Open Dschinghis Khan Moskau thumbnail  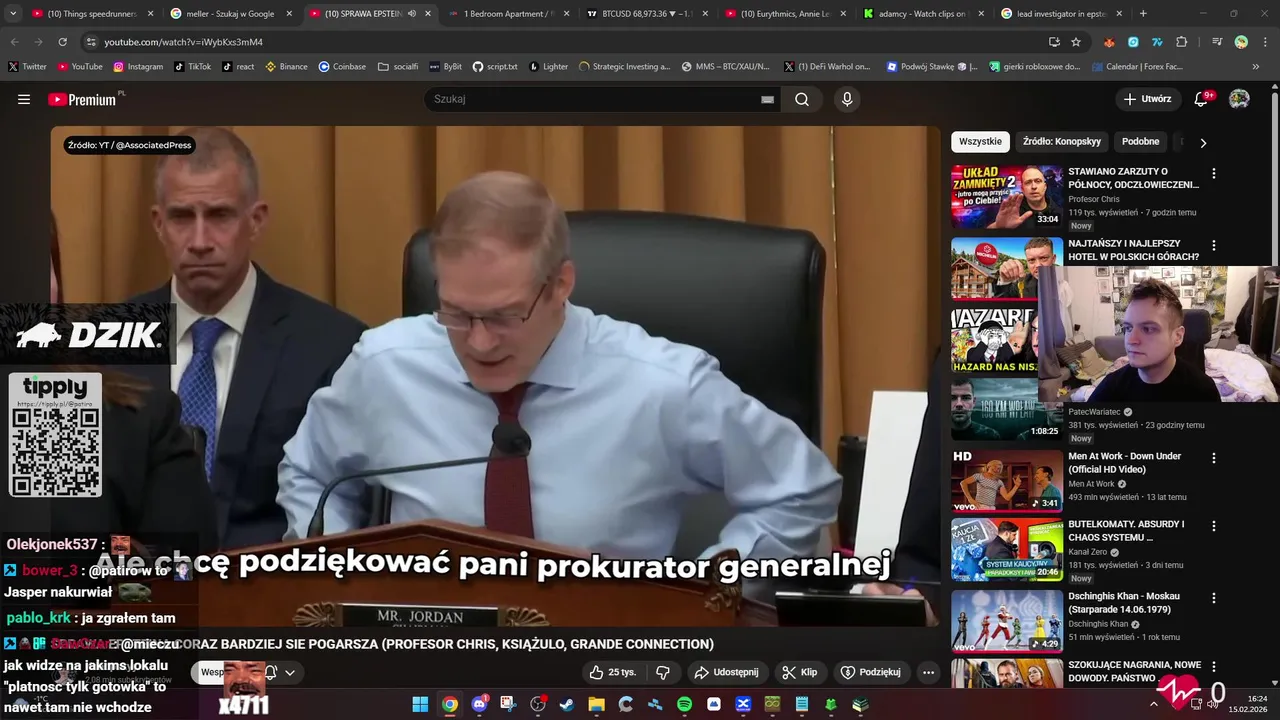[x=1007, y=621]
